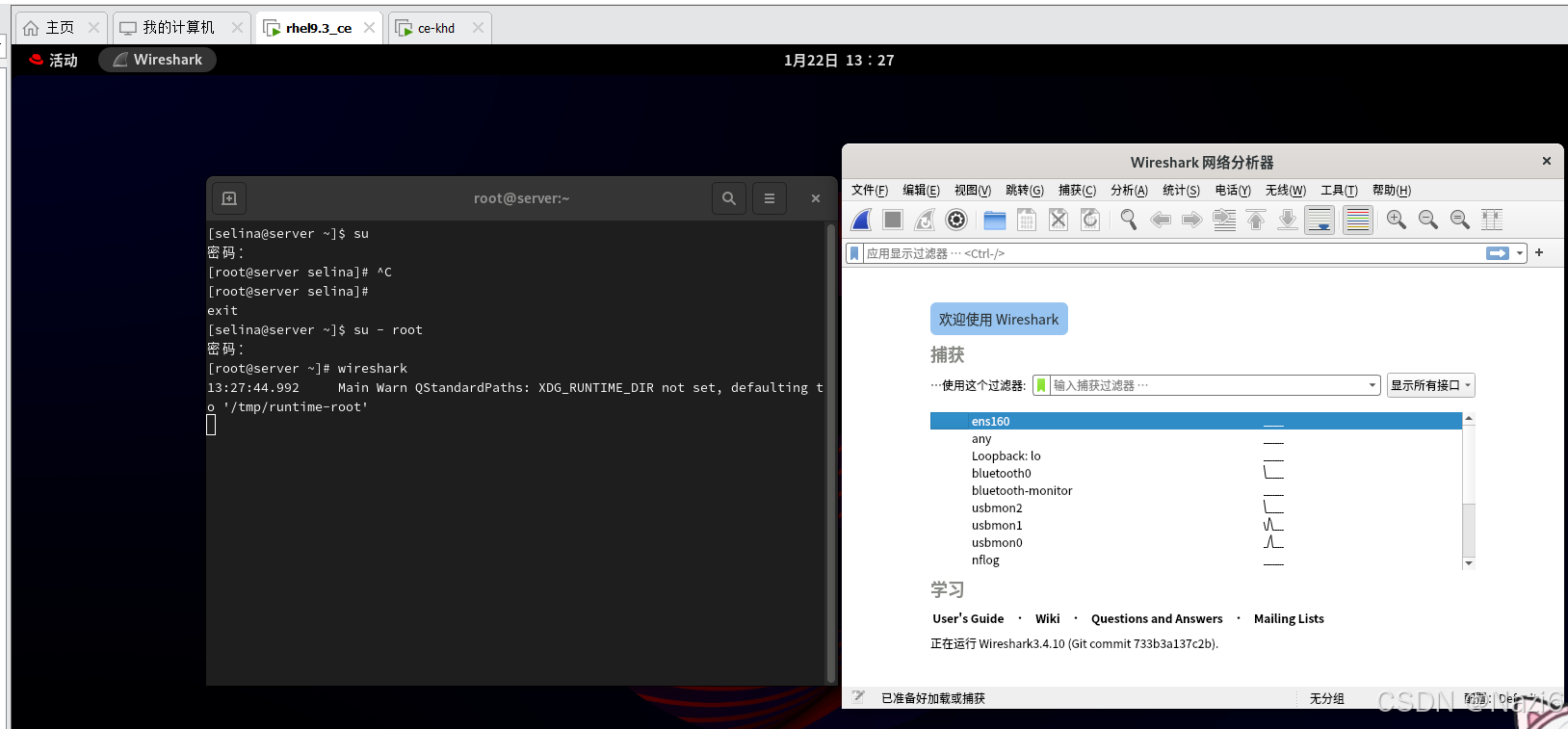Click the status bar expert info icon

tap(858, 697)
